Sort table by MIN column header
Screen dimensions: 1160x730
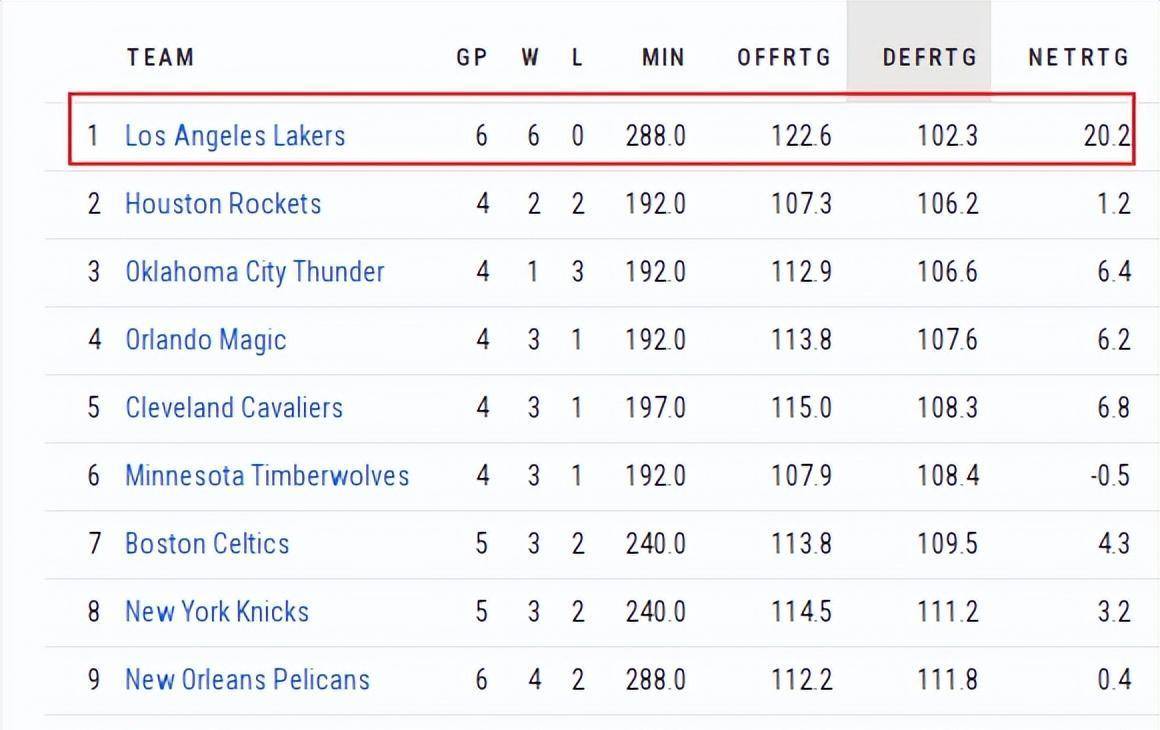(x=663, y=57)
